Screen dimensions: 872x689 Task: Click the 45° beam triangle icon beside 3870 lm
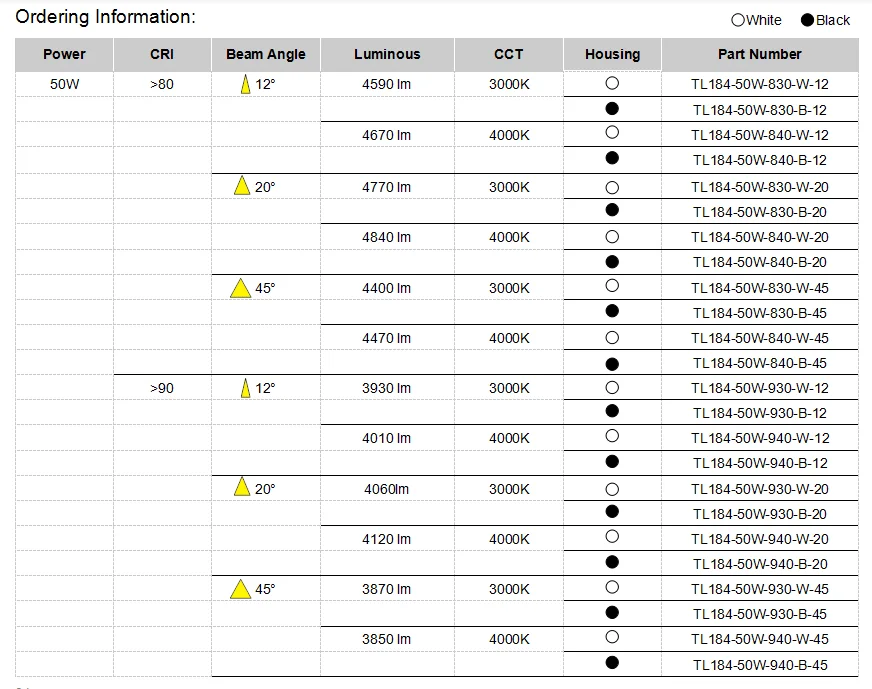(x=240, y=589)
